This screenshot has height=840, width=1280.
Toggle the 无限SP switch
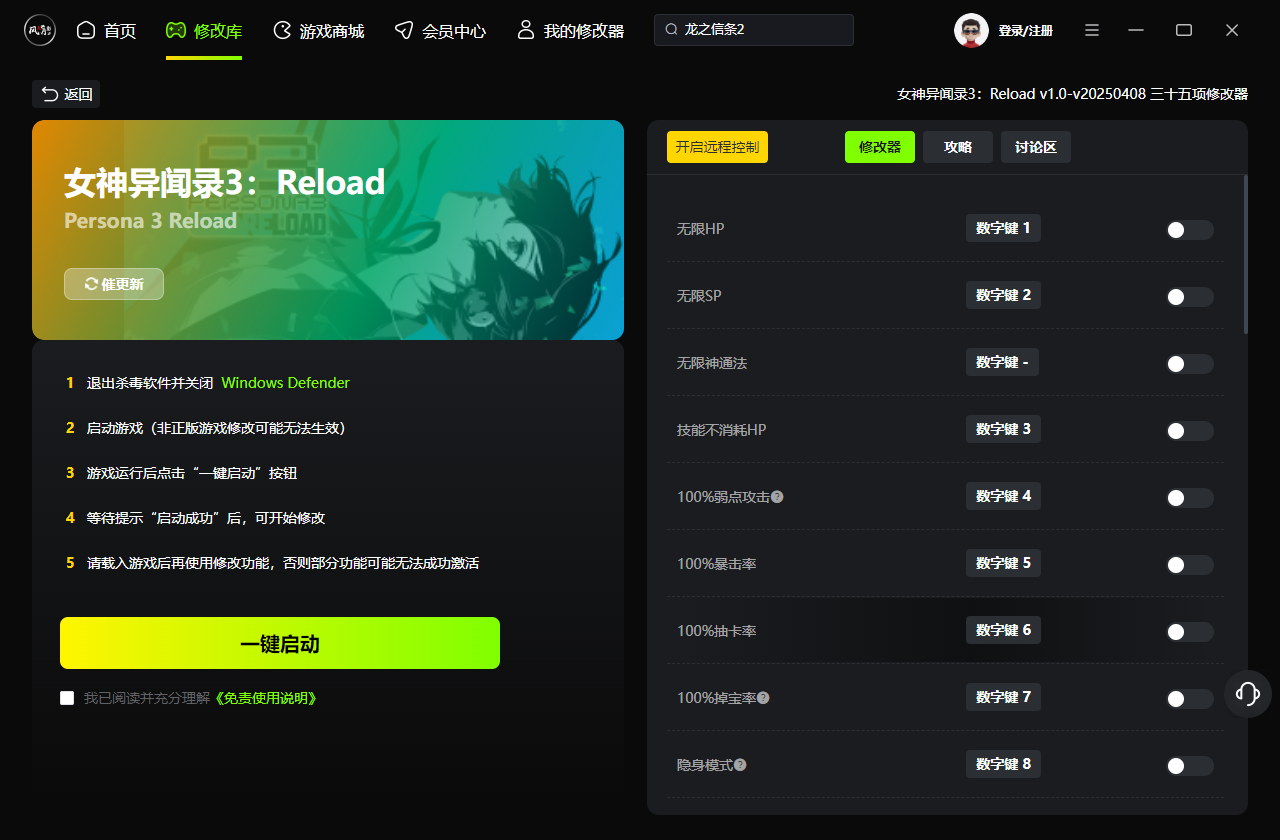1190,297
